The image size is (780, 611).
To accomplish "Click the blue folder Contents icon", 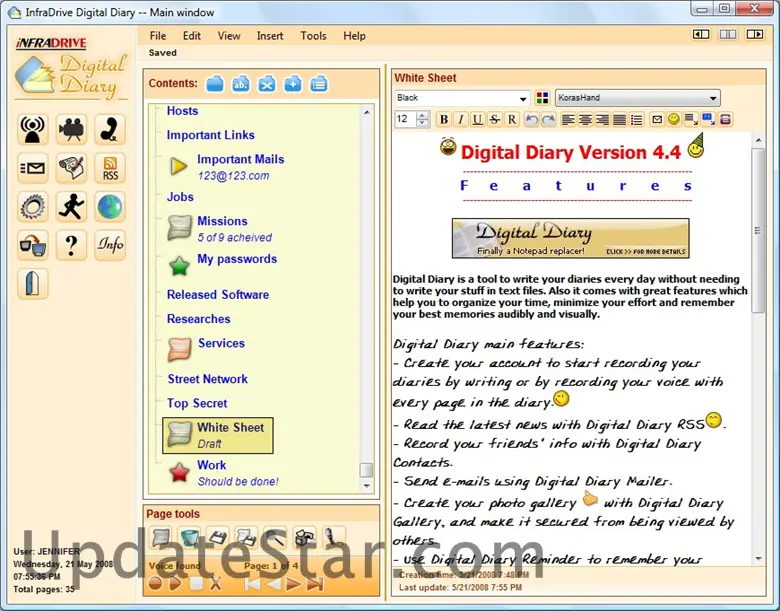I will tap(215, 84).
